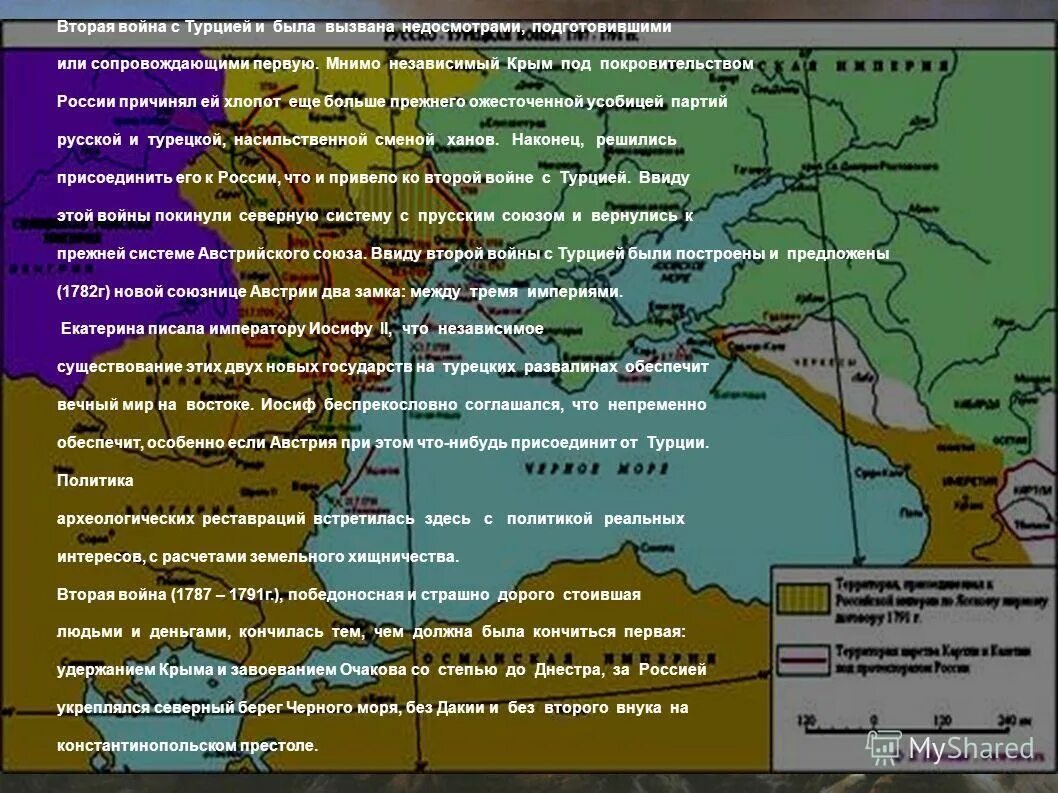This screenshot has width=1058, height=793.
Task: Click the line starting "людьми и деньгами, кончилась"
Action: pyautogui.click(x=371, y=632)
